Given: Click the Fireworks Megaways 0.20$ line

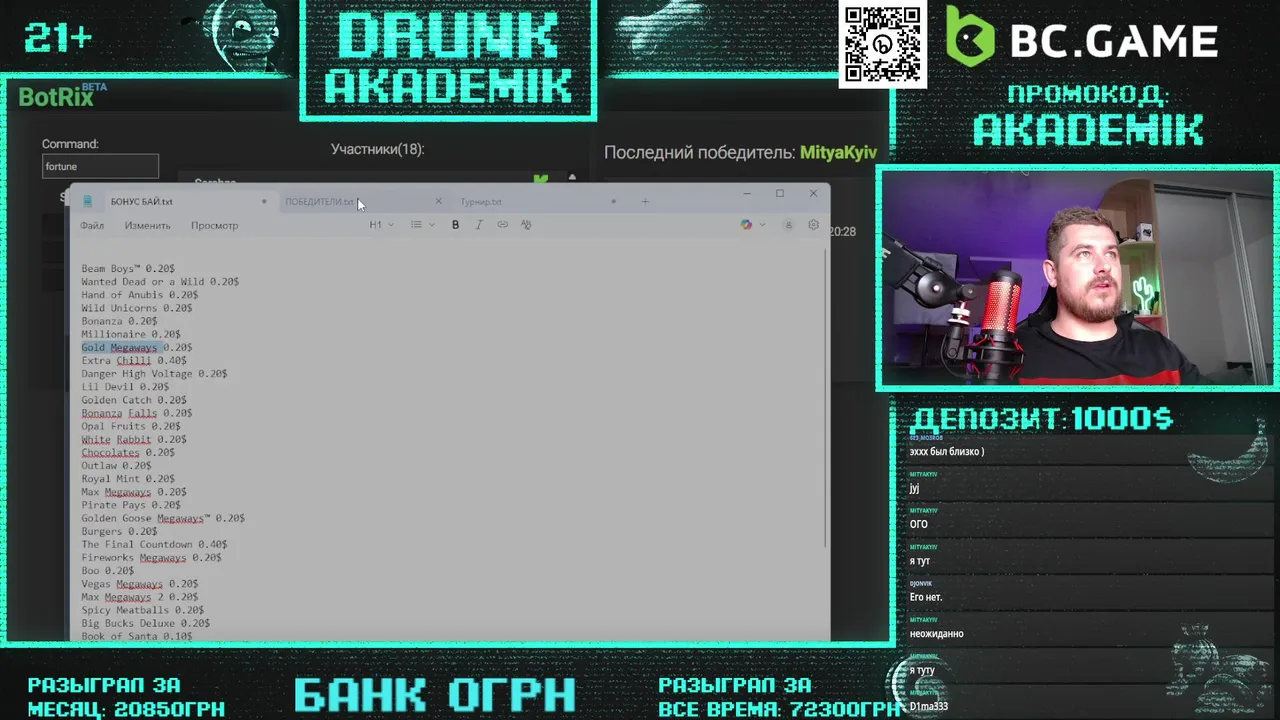Looking at the screenshot, I should click(x=151, y=557).
